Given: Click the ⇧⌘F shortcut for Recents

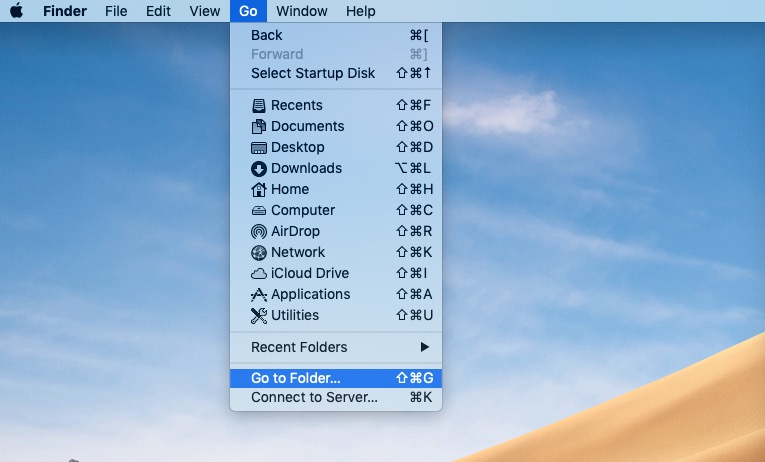Looking at the screenshot, I should (x=413, y=105).
